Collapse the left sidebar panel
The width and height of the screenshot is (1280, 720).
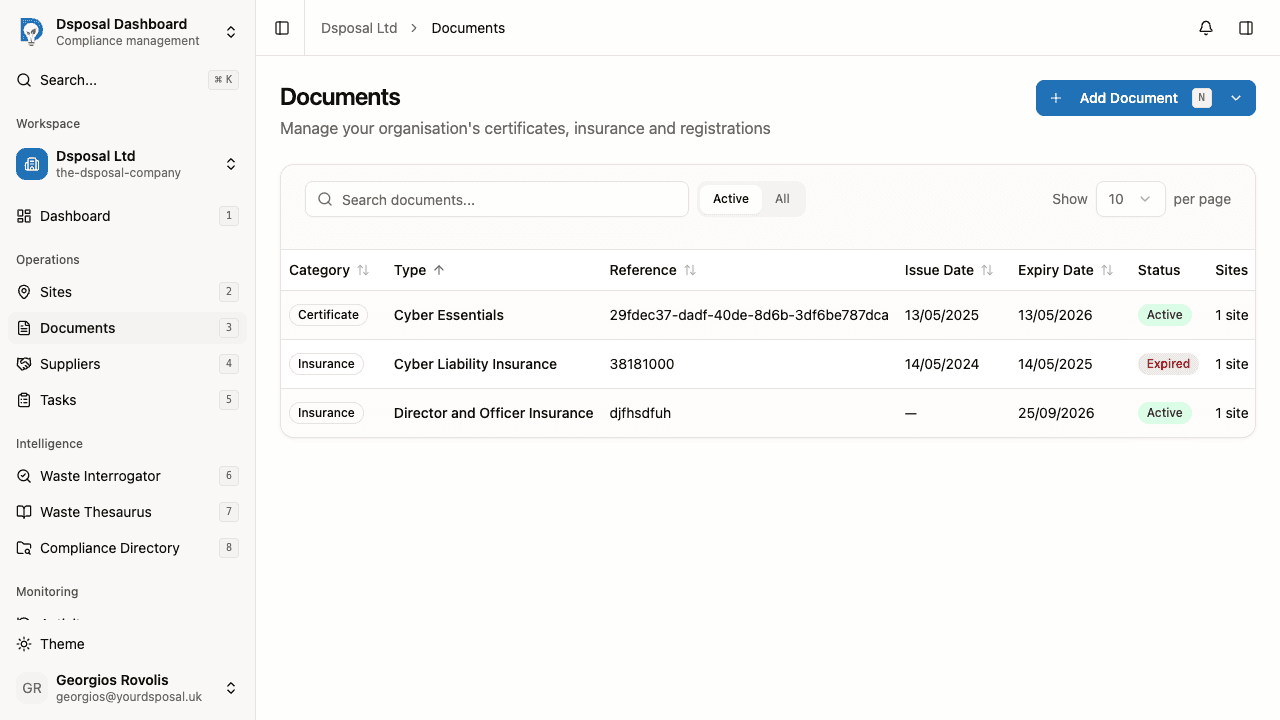pyautogui.click(x=281, y=28)
